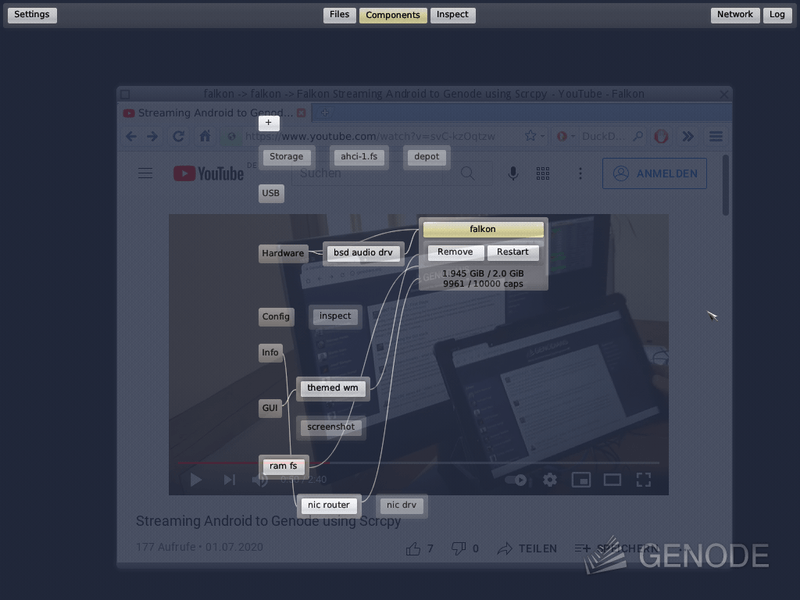800x600 pixels.
Task: Click the YouTube logo
Action: point(209,174)
